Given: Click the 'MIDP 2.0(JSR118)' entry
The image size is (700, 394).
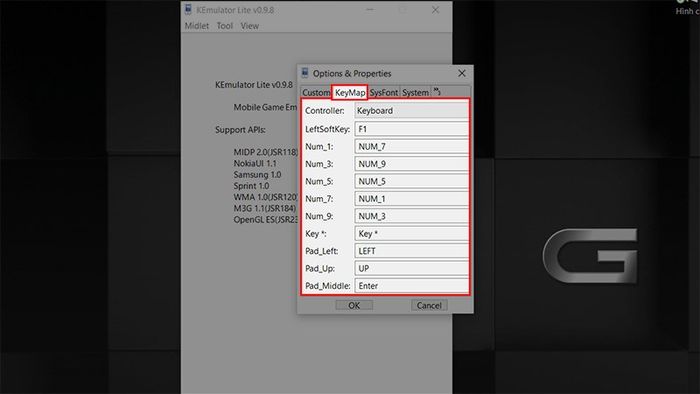Looking at the screenshot, I should pos(266,152).
